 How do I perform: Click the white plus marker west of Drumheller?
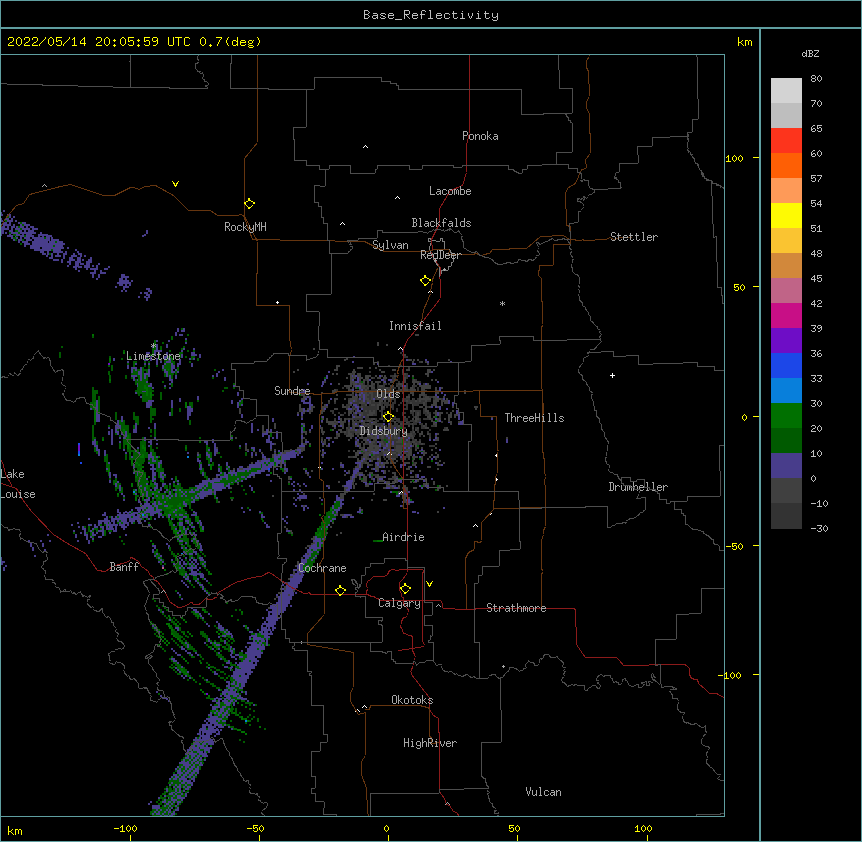[x=612, y=375]
